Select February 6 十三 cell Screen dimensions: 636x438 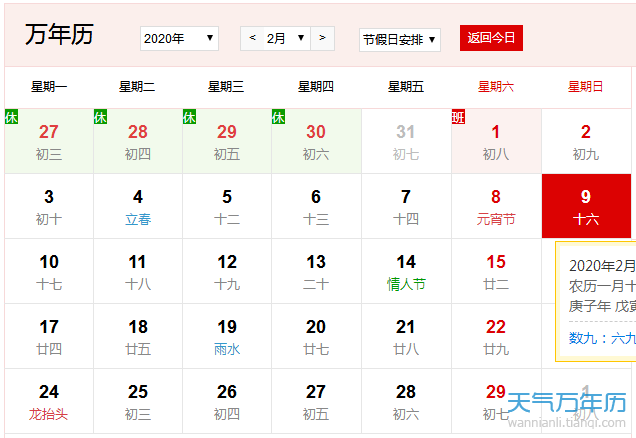click(x=316, y=206)
